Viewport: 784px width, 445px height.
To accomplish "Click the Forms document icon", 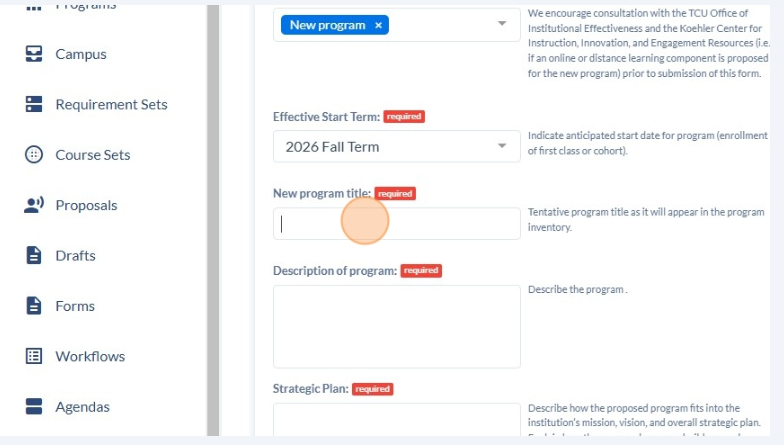I will tap(34, 306).
